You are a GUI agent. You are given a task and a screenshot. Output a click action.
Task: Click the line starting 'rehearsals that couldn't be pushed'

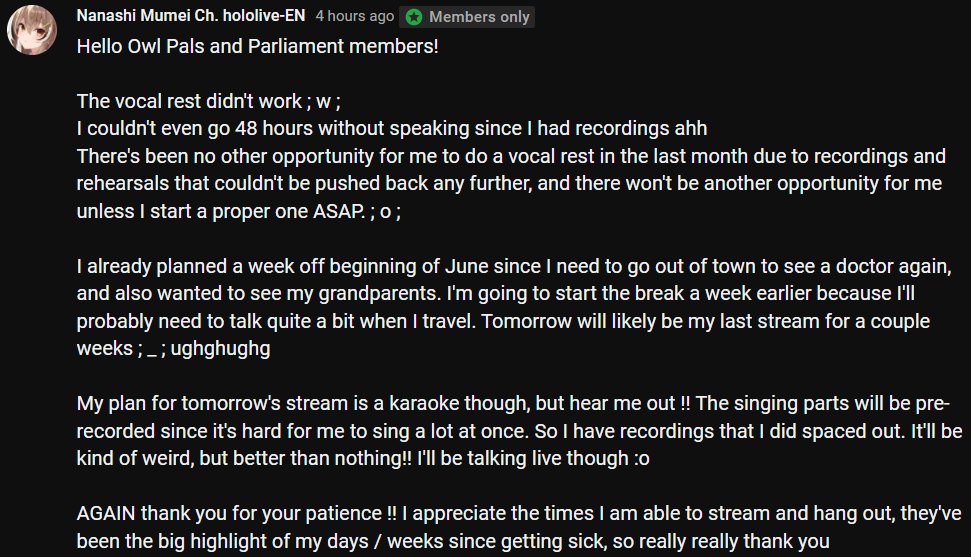[x=509, y=184]
